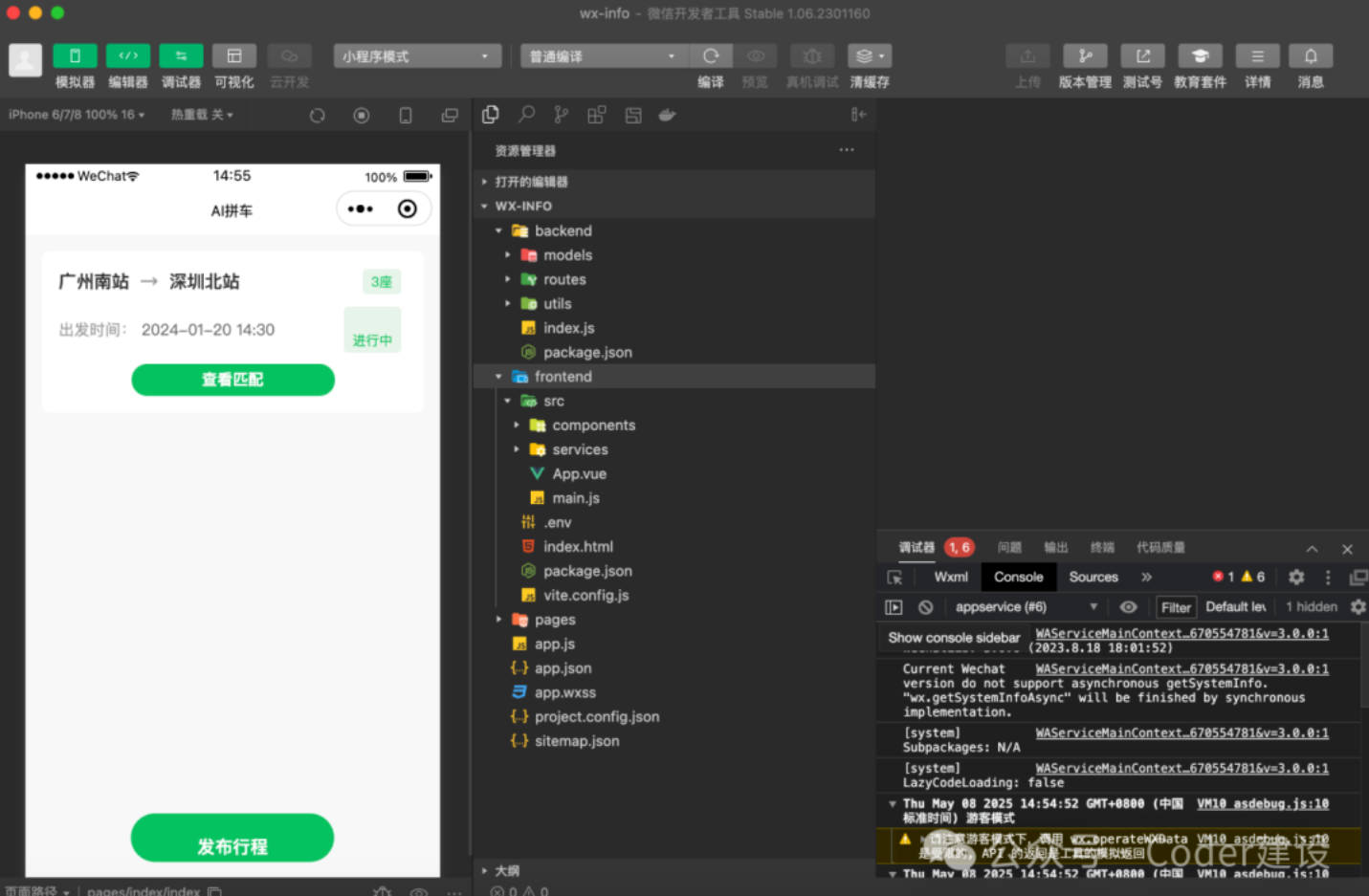
Task: Collapse the frontend folder
Action: click(674, 377)
